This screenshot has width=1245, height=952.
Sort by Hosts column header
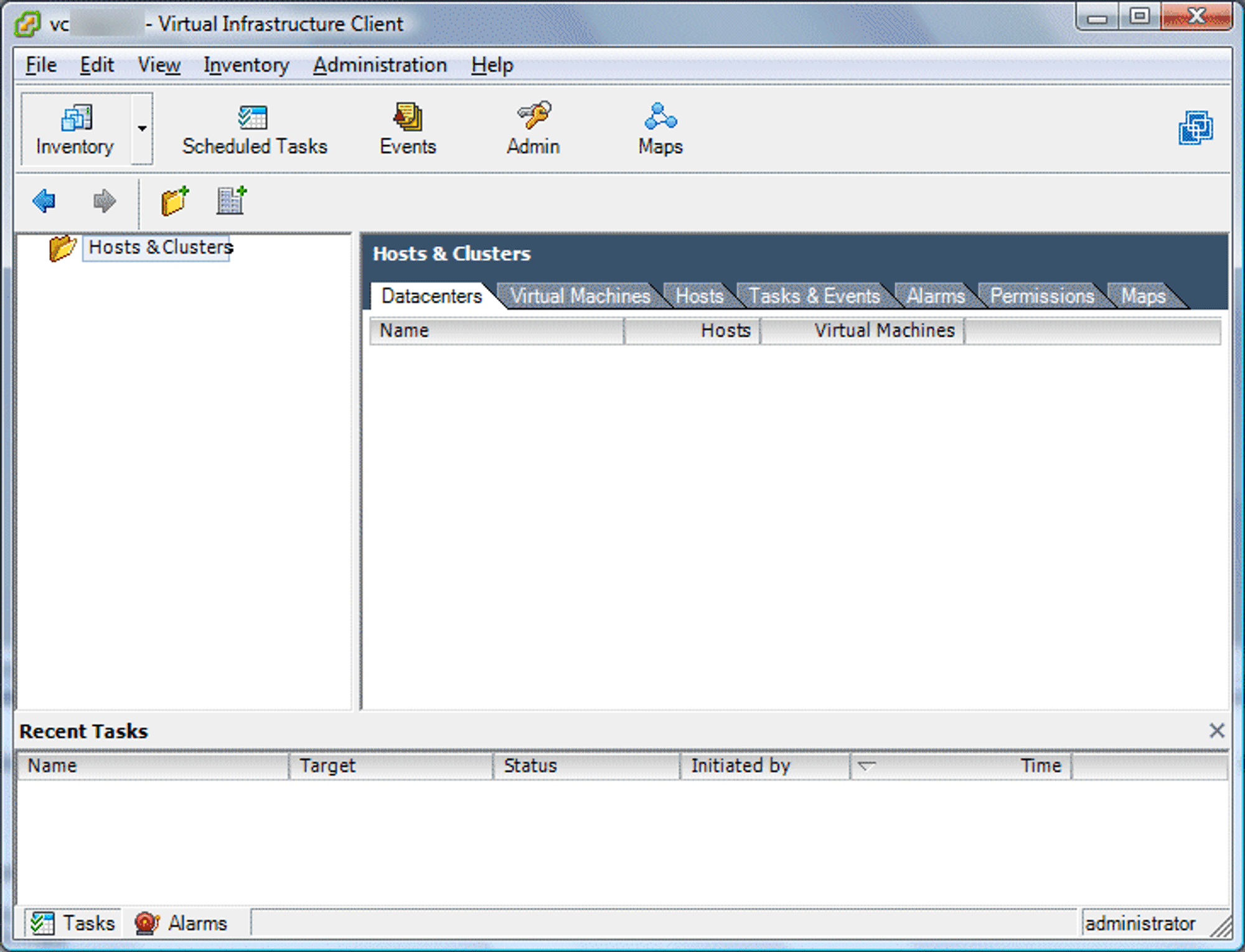point(692,330)
